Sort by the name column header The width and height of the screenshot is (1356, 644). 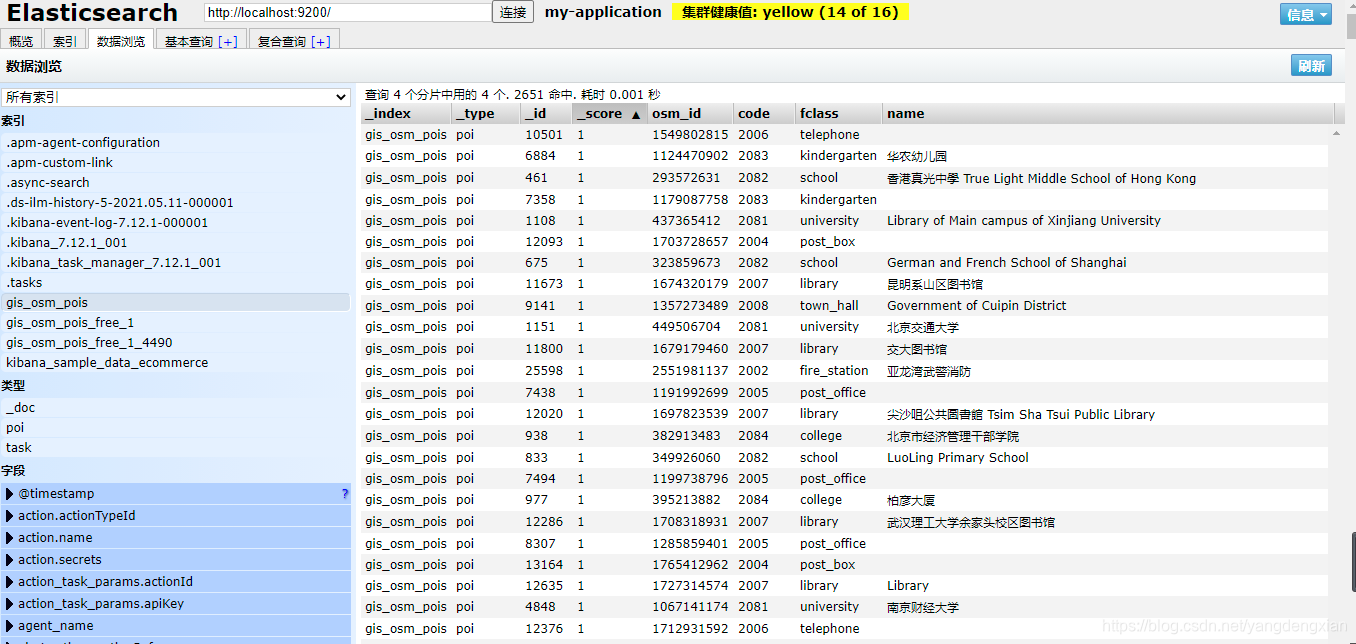click(x=1107, y=114)
